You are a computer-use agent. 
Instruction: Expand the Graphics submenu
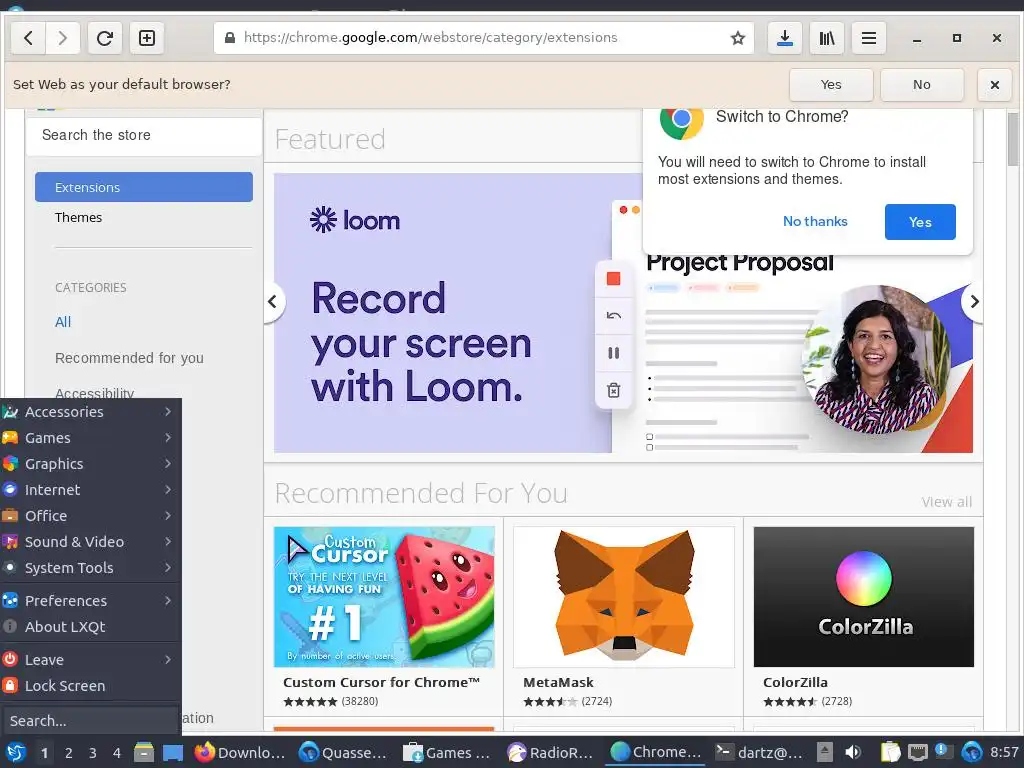(90, 464)
